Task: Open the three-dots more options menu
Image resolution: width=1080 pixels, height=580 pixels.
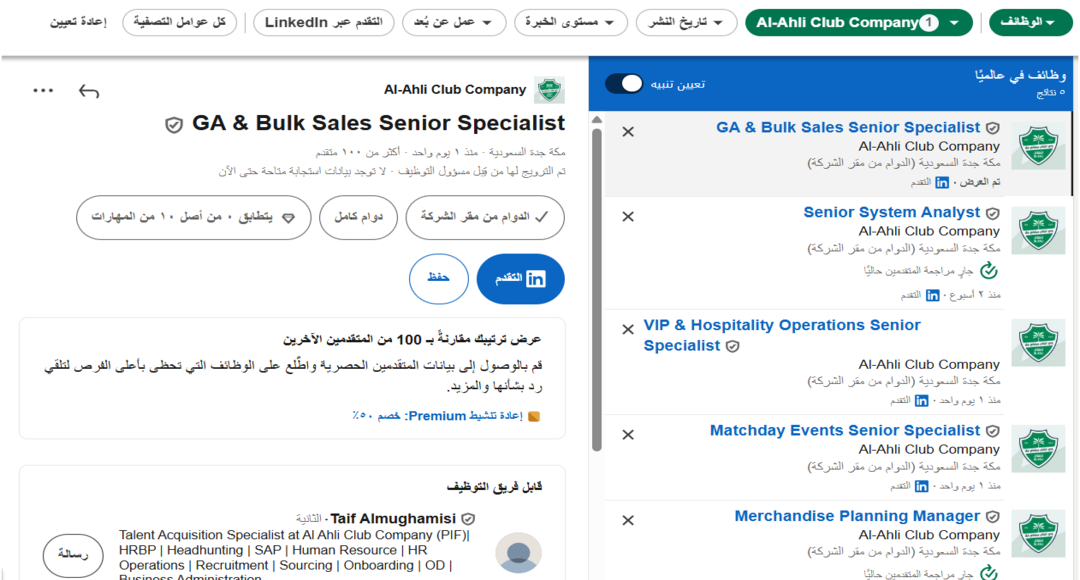Action: point(43,91)
